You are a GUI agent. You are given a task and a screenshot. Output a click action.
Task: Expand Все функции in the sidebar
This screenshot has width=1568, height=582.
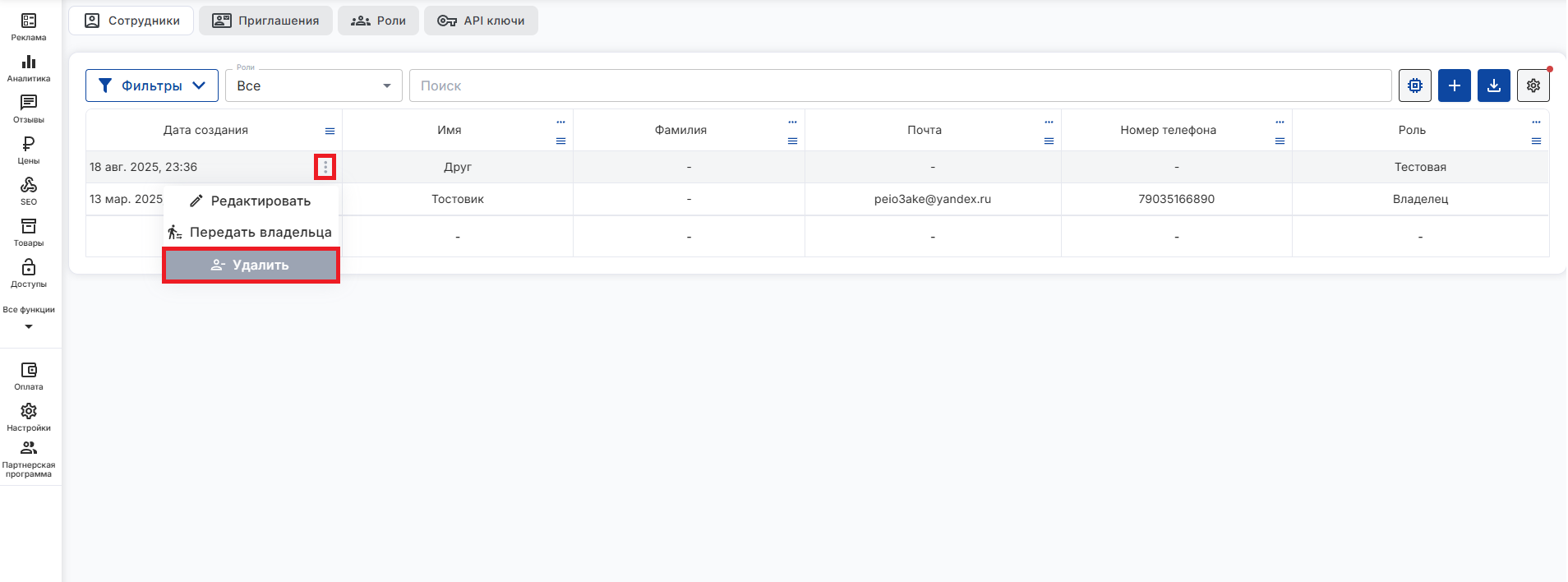(29, 317)
